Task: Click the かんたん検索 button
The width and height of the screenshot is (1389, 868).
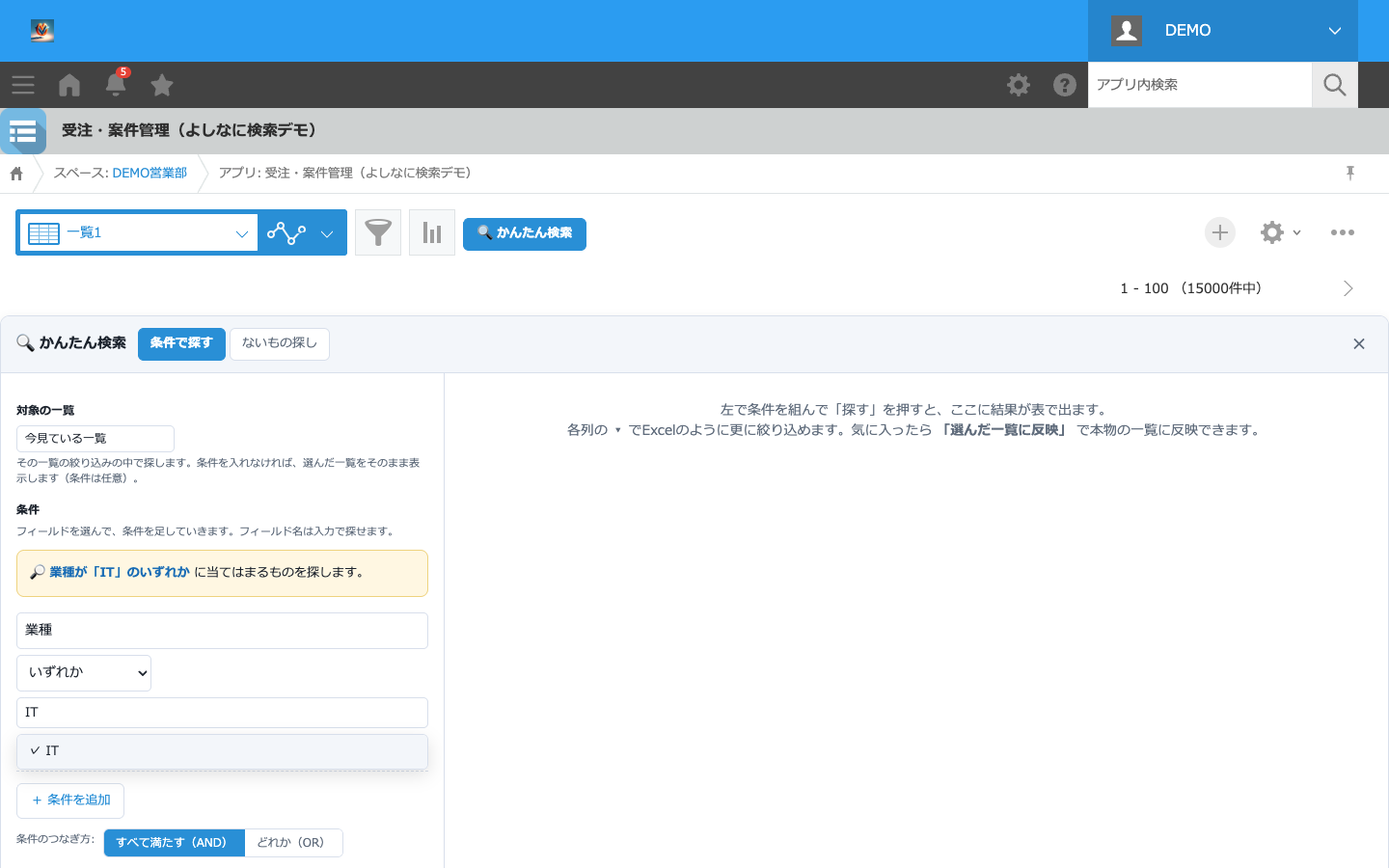Action: point(525,233)
